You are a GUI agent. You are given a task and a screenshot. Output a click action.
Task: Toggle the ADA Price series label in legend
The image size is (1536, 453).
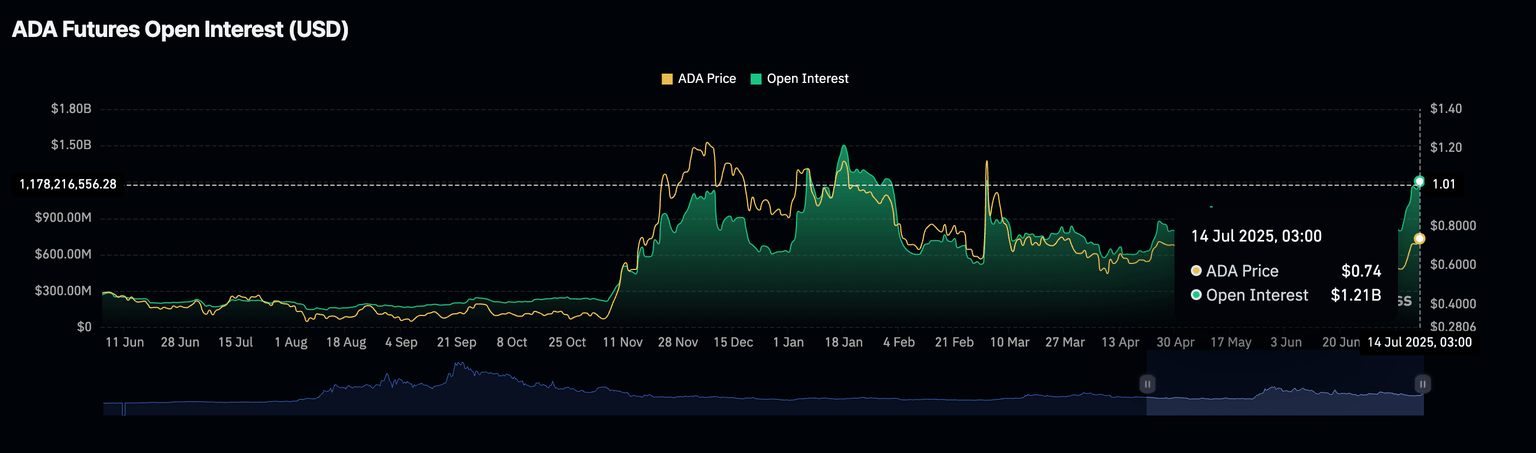point(706,79)
